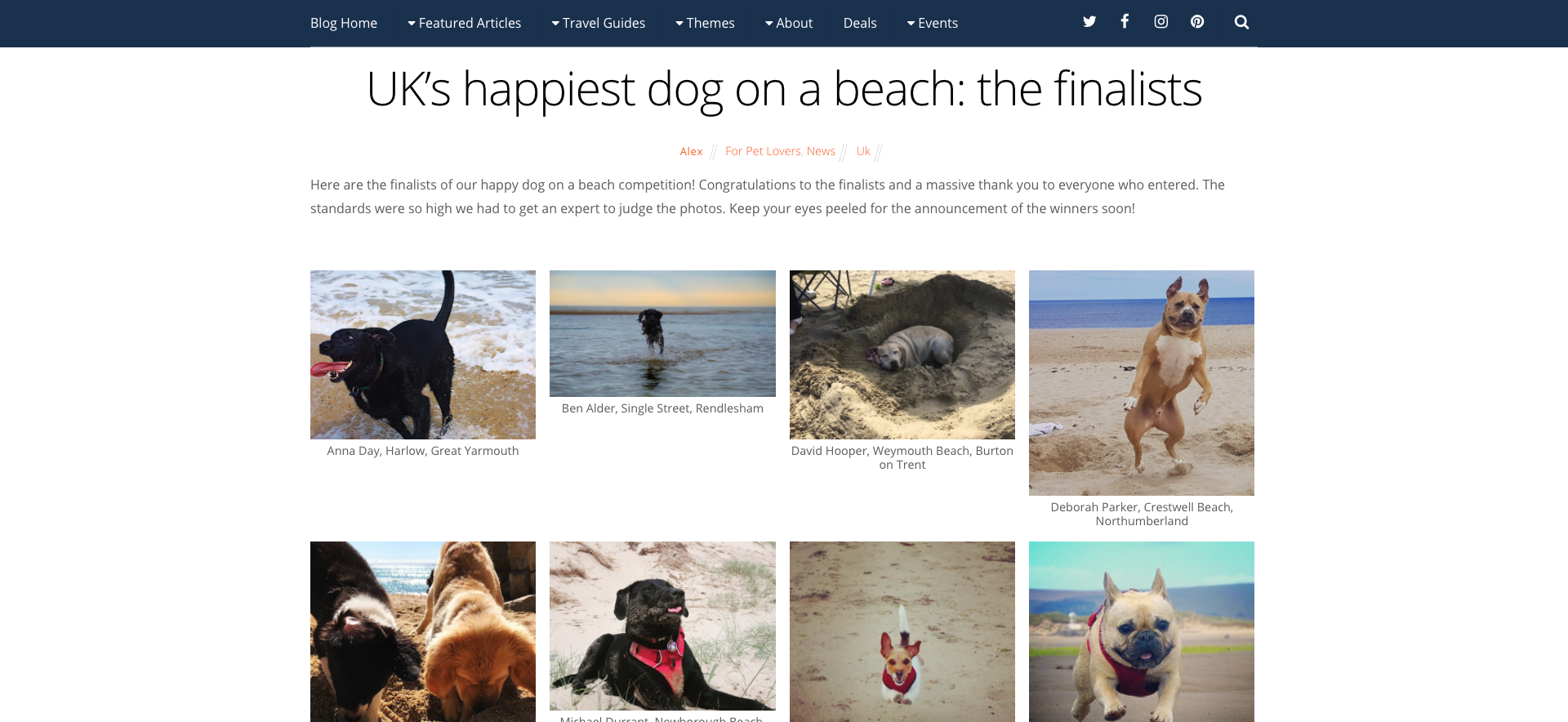View Deborah Parker's standing dog photo

[1142, 383]
